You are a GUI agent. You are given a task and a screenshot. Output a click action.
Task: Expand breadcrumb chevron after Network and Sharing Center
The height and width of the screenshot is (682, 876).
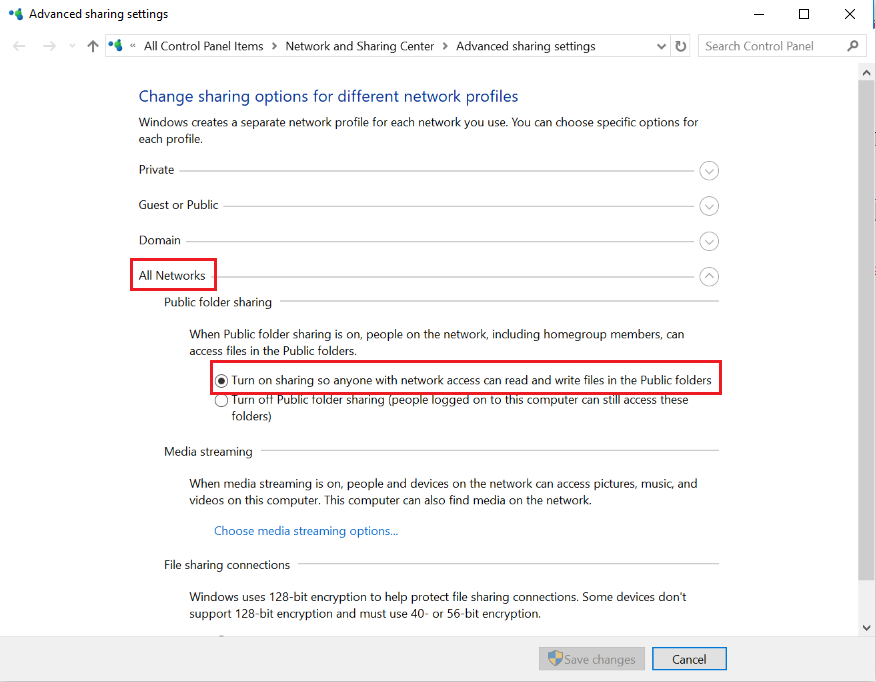coord(445,46)
